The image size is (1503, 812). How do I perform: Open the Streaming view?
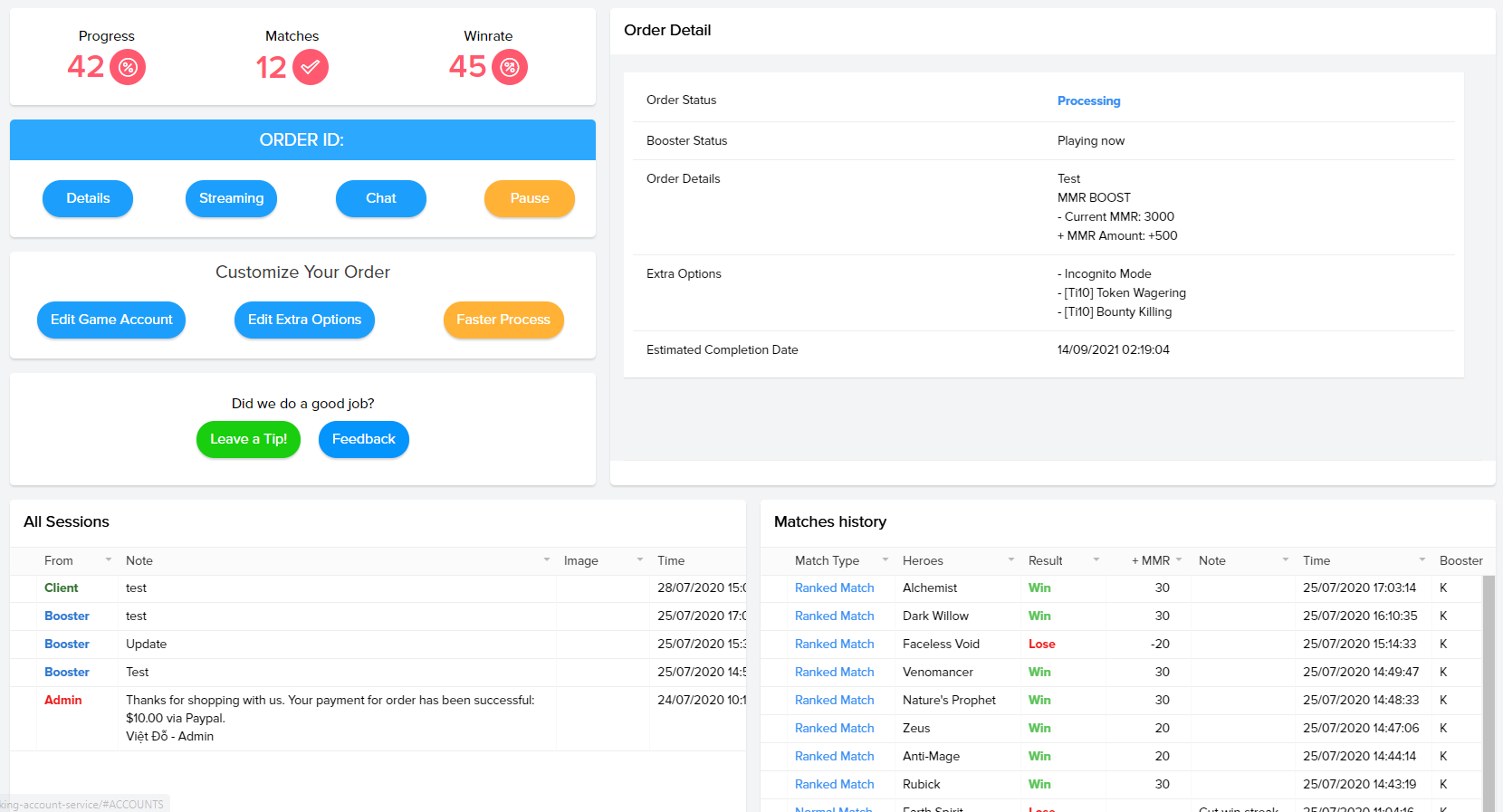[x=231, y=198]
